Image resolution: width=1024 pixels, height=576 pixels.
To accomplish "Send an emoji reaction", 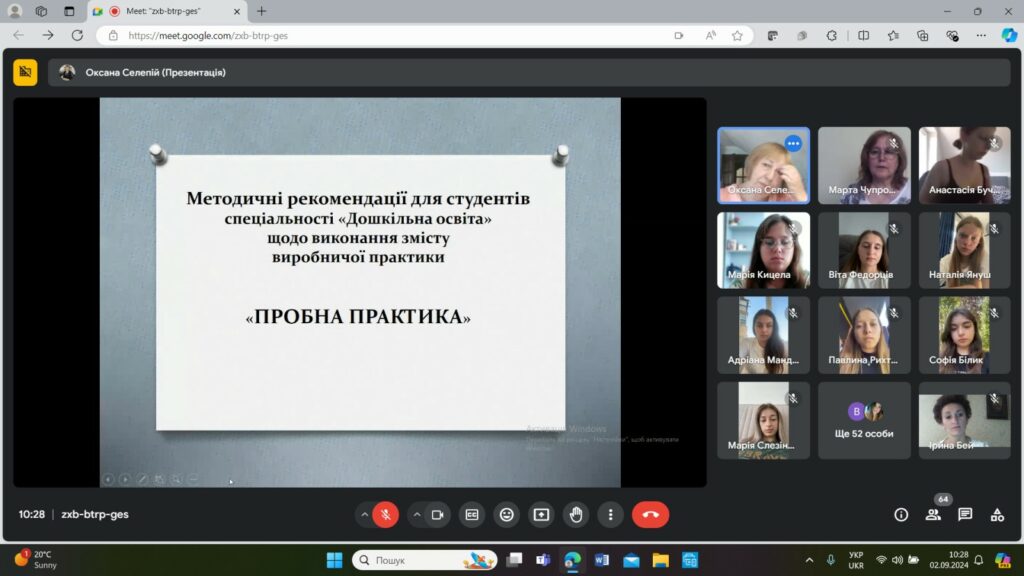I will coord(507,515).
